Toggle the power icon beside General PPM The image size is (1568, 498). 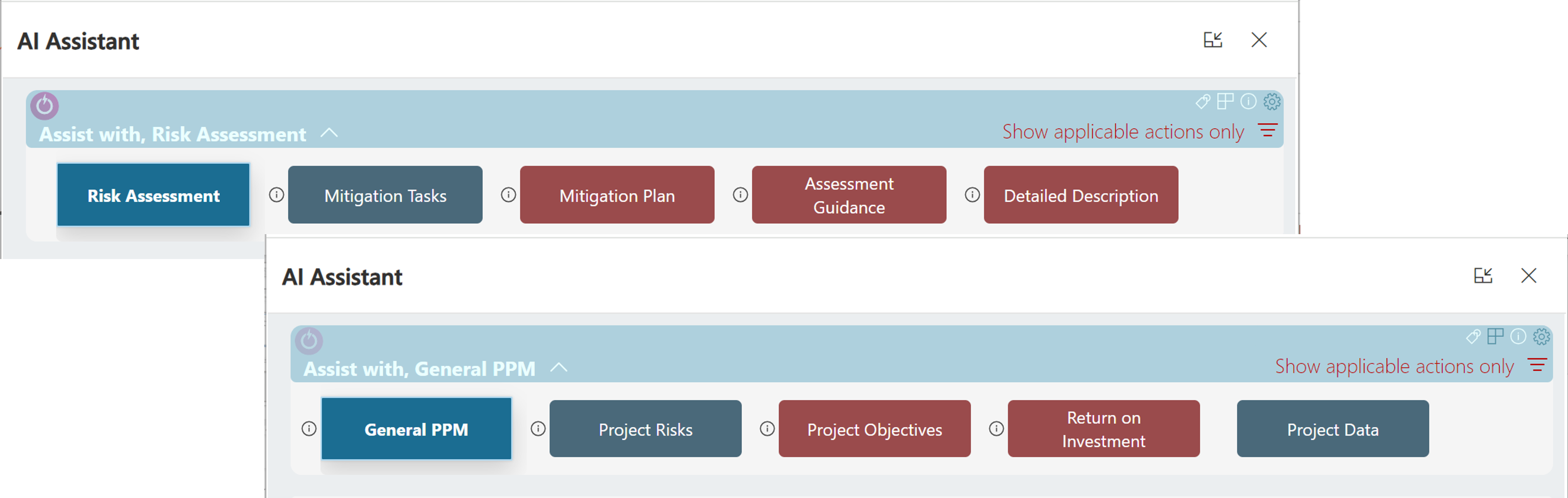[x=309, y=341]
